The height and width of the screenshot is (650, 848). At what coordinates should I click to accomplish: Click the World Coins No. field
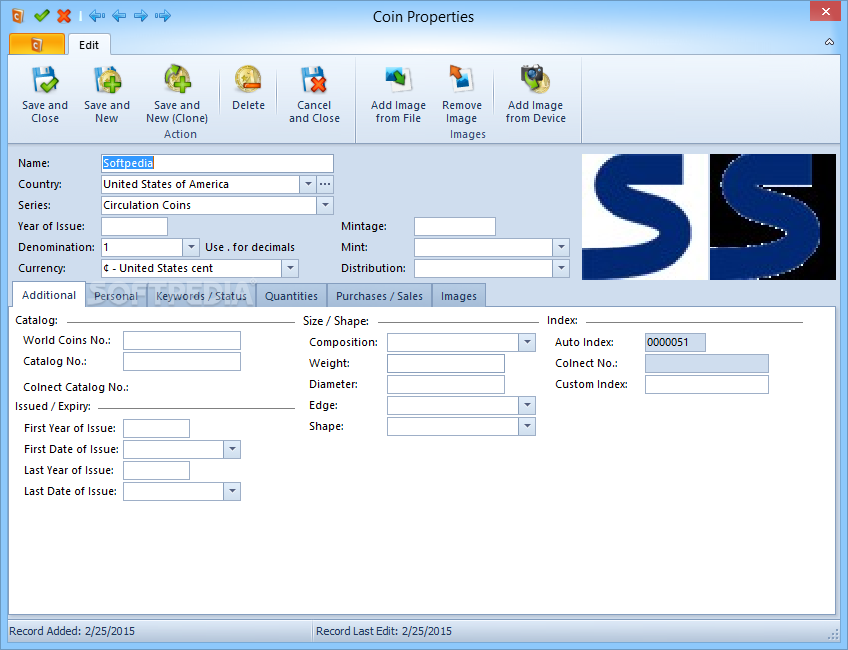coord(182,341)
